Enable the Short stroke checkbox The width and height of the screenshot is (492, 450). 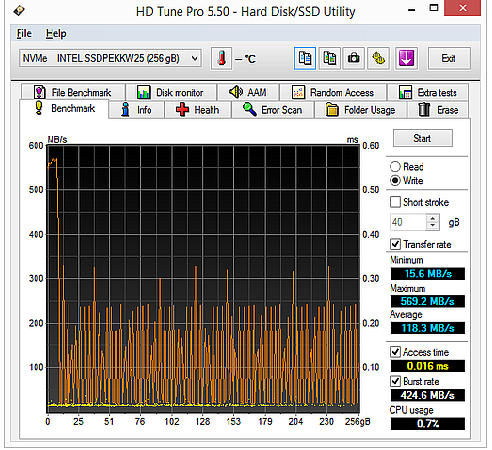click(395, 202)
